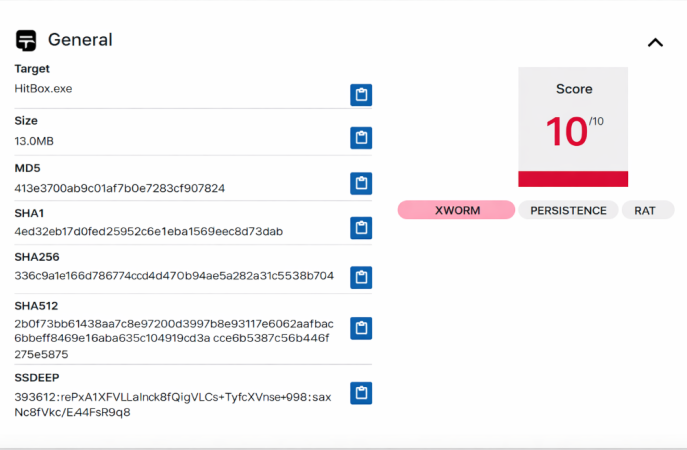Screen dimensions: 687x450
Task: Collapse the General section
Action: (655, 42)
